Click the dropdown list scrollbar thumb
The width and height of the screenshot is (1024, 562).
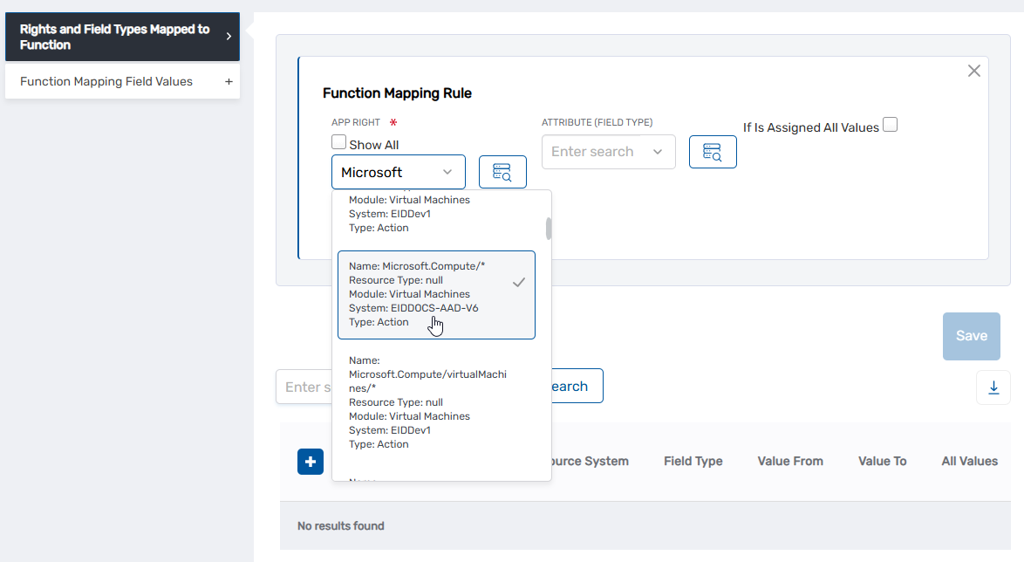click(x=549, y=228)
